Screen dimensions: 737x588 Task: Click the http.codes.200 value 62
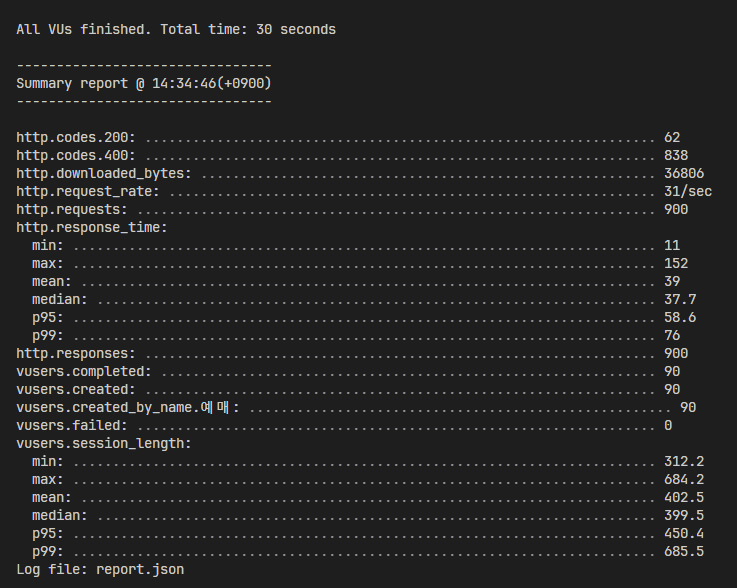pyautogui.click(x=672, y=138)
